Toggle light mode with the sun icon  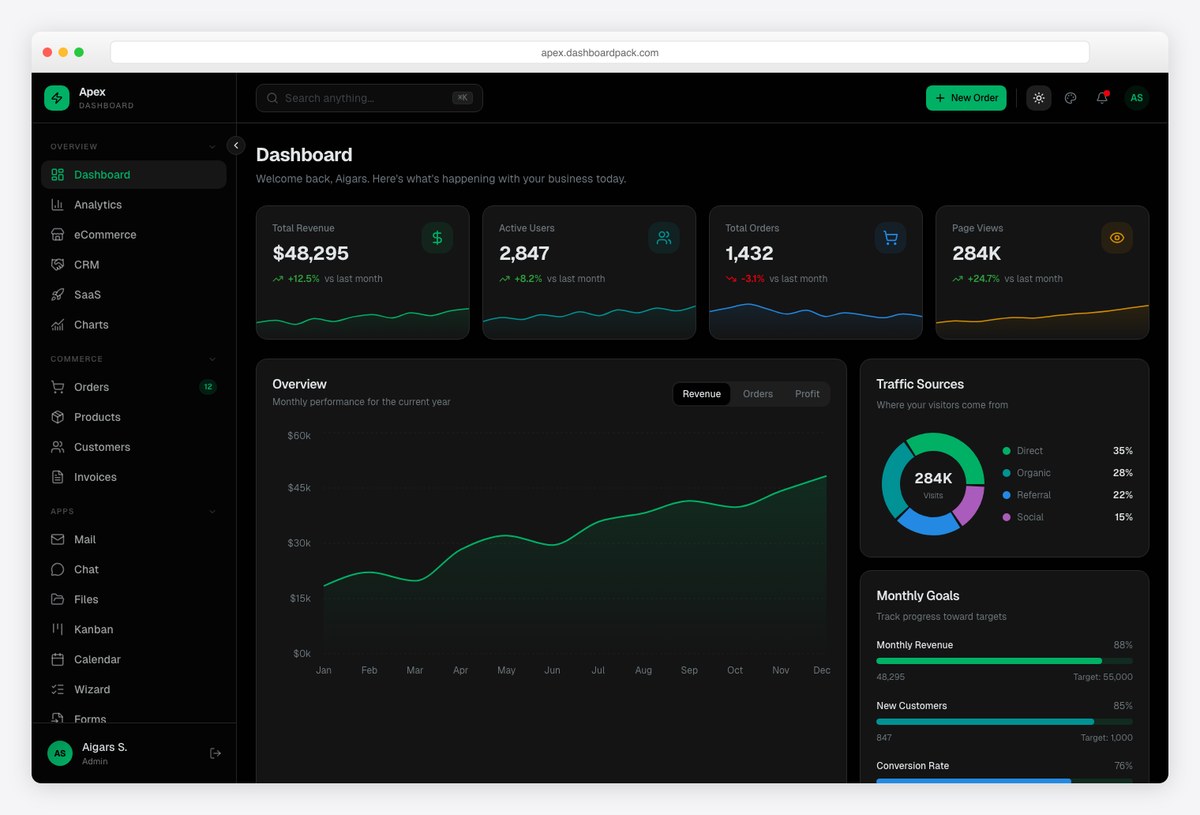(x=1039, y=98)
